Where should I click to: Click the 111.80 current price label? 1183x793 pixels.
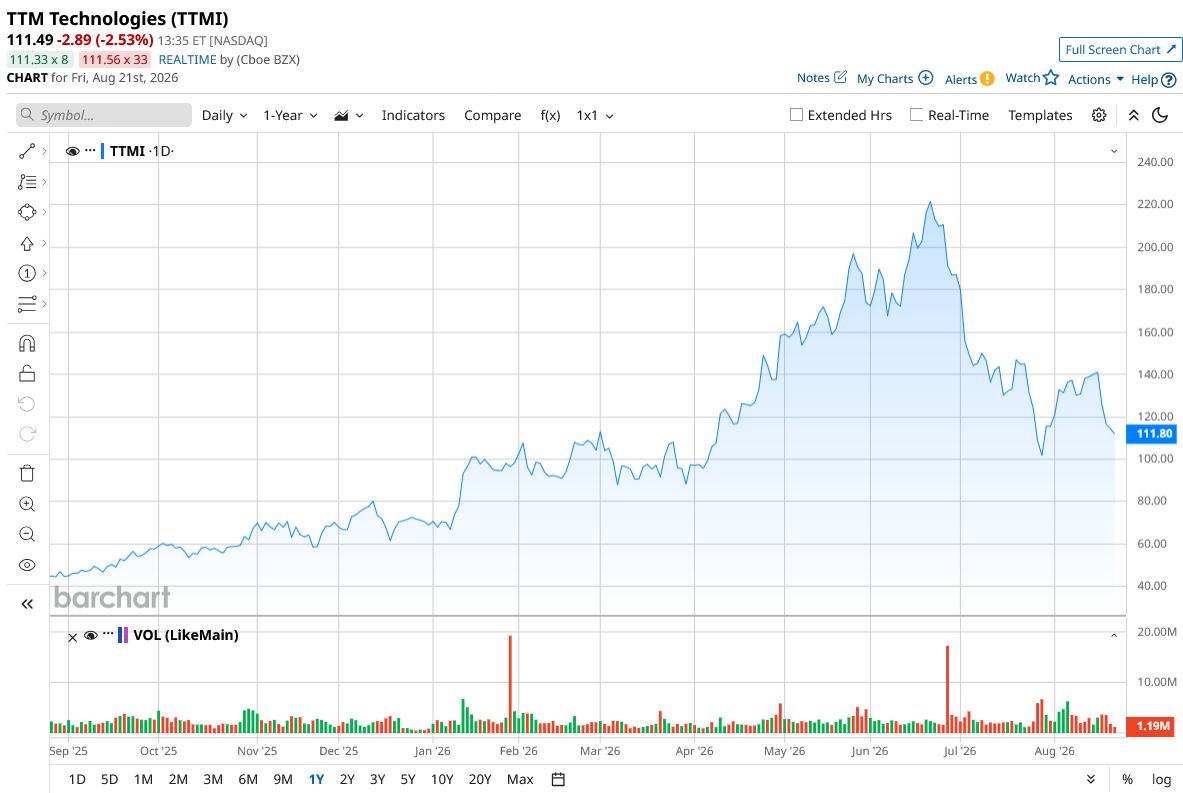tap(1151, 433)
